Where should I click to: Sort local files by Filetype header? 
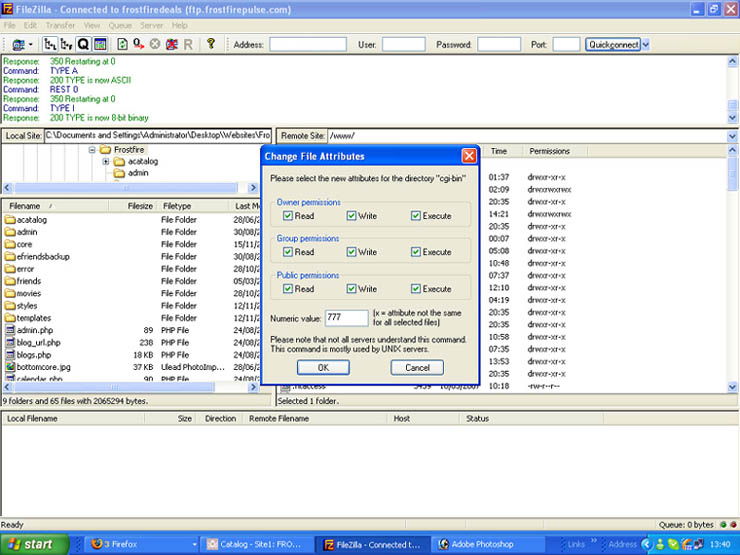coord(193,206)
